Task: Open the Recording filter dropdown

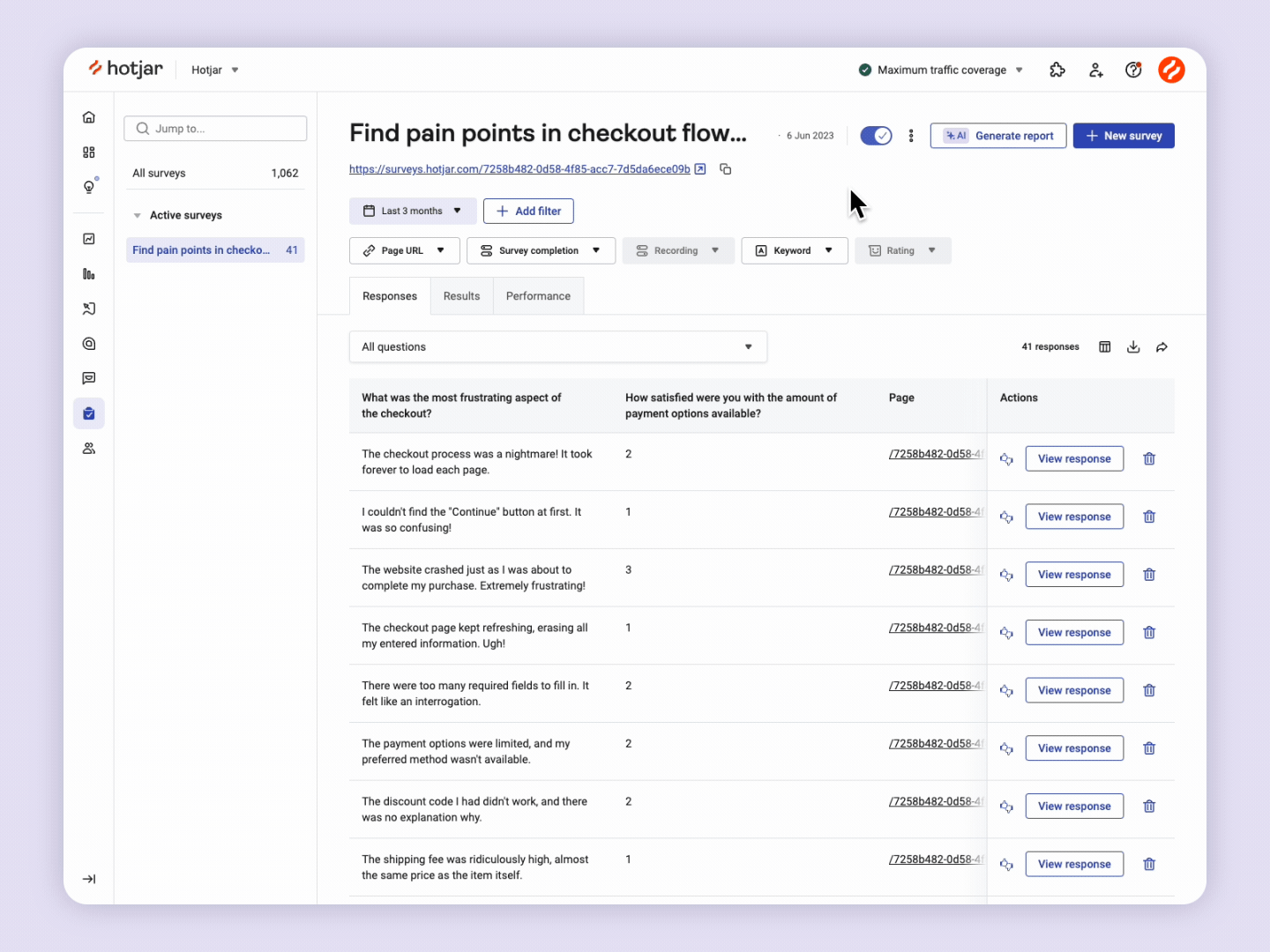Action: [x=678, y=250]
